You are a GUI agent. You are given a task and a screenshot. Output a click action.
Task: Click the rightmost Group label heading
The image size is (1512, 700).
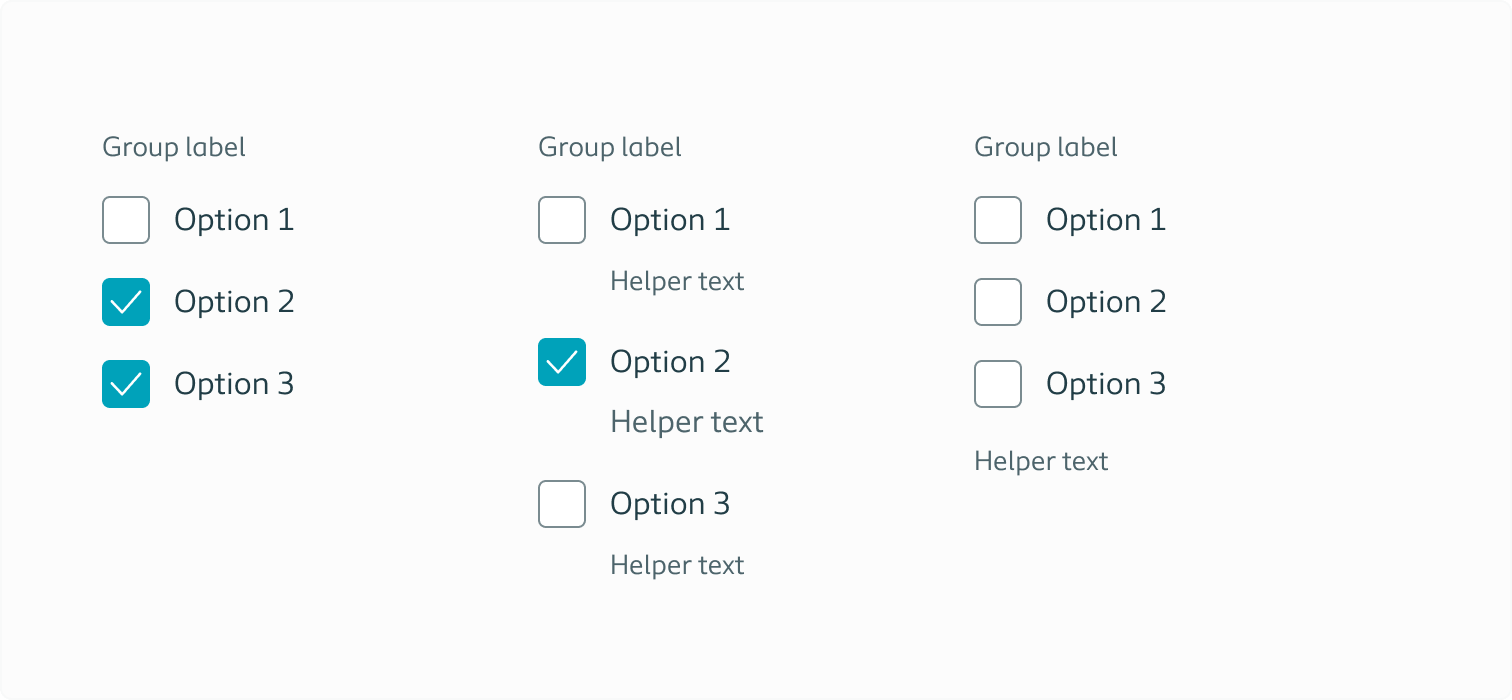tap(1045, 146)
